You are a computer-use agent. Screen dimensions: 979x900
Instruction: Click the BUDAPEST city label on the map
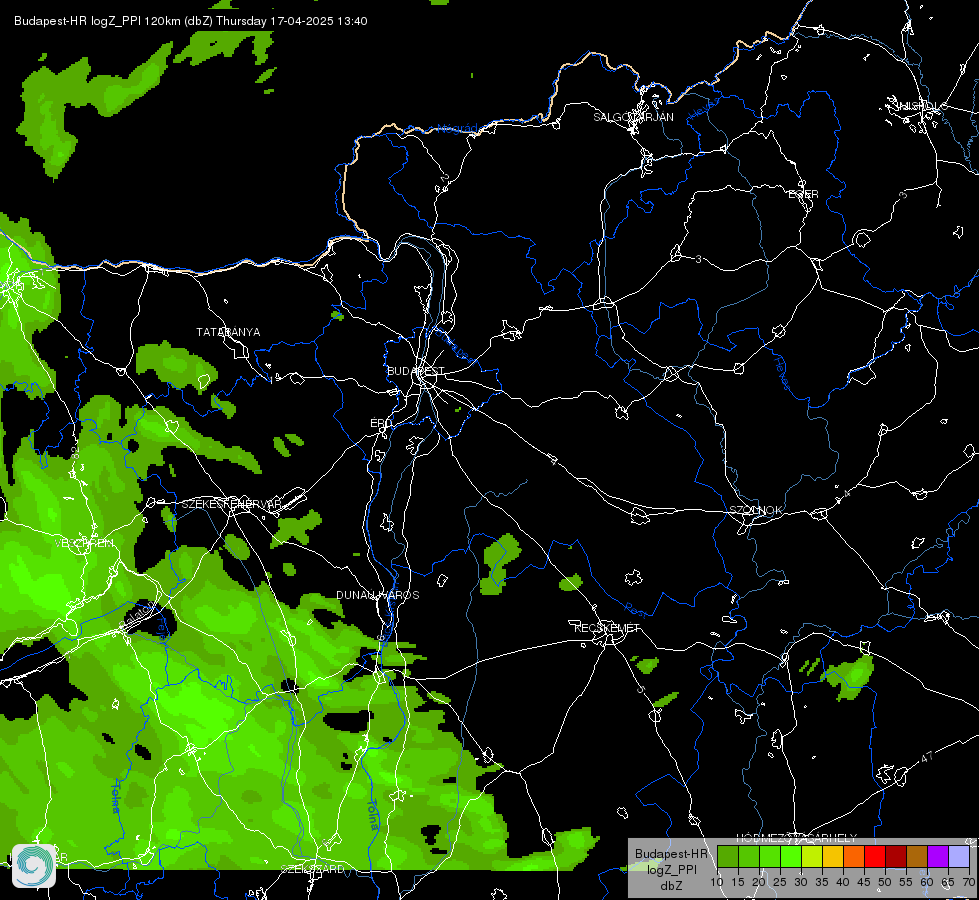pyautogui.click(x=416, y=371)
